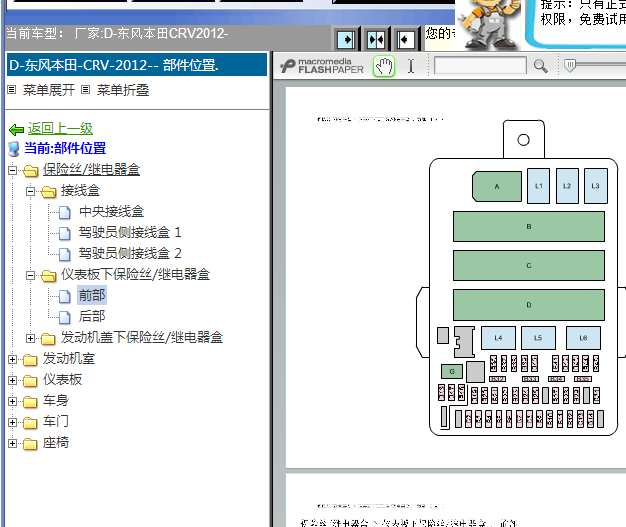Expand the 发动机室 tree node
Viewport: 626px width, 527px height.
[12, 360]
